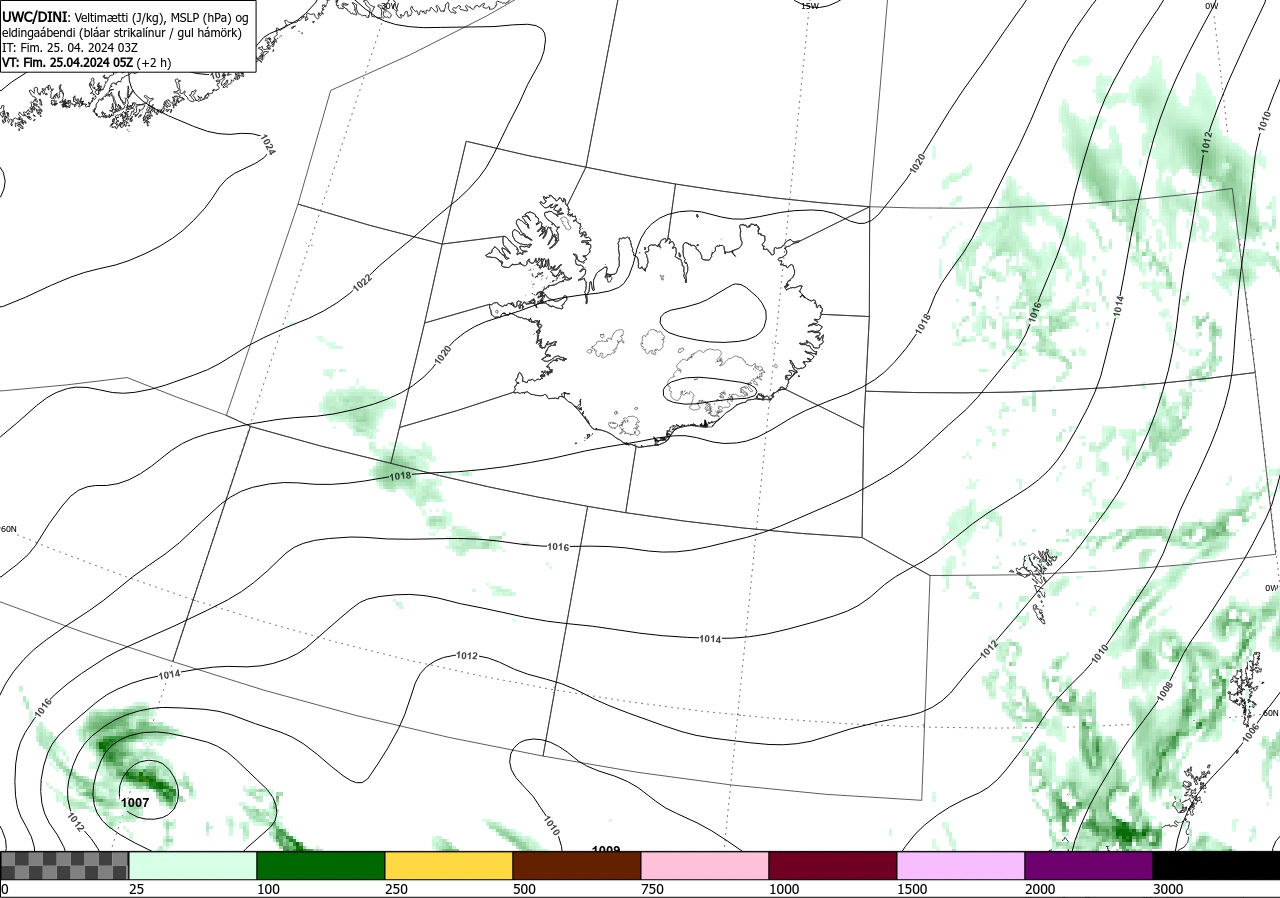The image size is (1280, 898).
Task: Click the UWC/DINI title text
Action: [x=35, y=18]
